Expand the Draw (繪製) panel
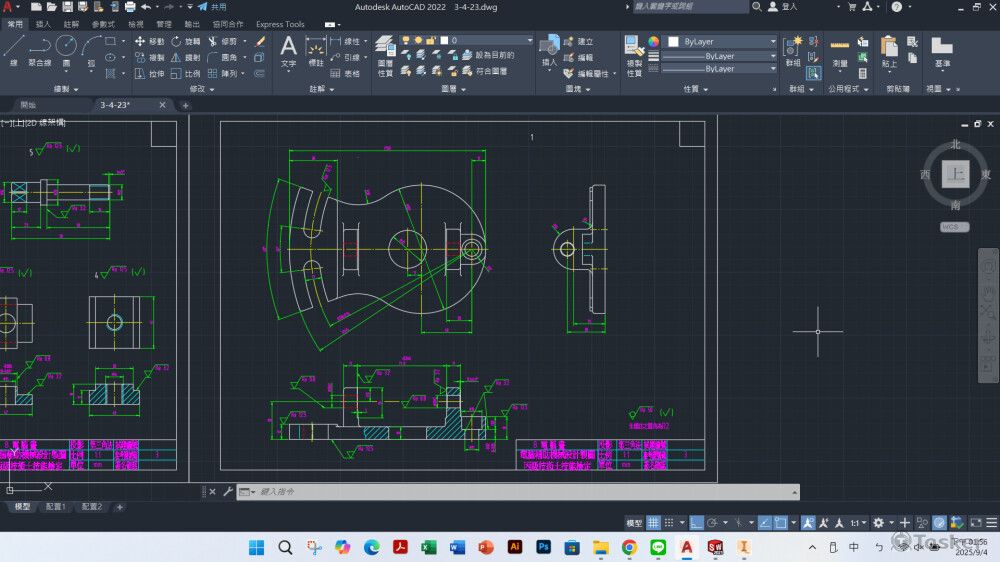Viewport: 1000px width, 562px height. (66, 89)
